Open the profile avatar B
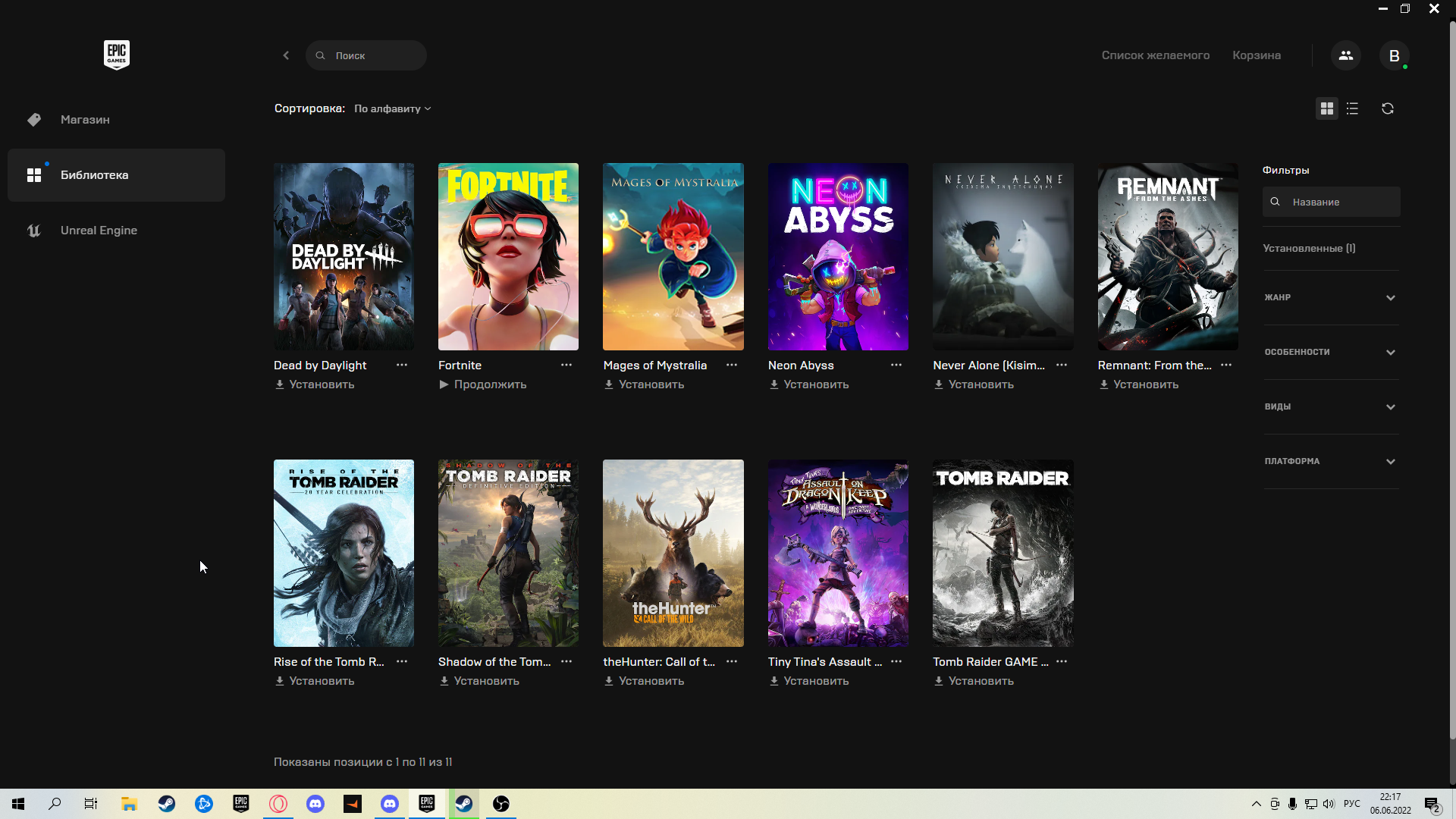 click(1394, 55)
